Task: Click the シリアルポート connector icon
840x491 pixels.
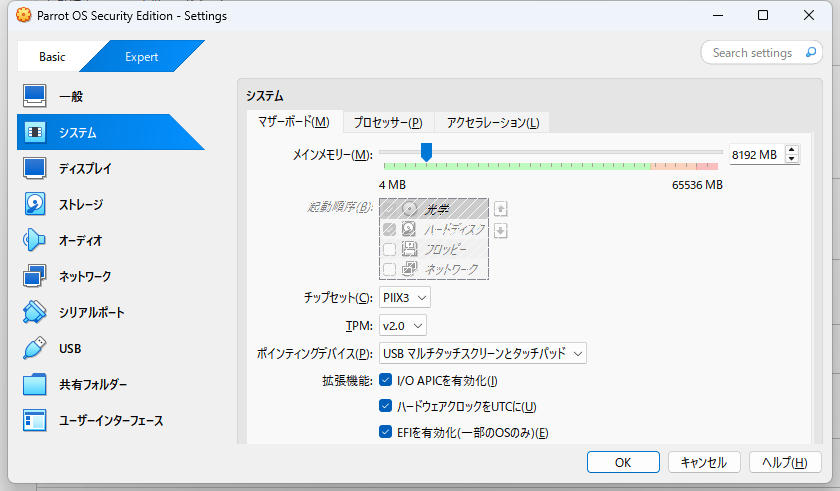Action: pos(35,312)
